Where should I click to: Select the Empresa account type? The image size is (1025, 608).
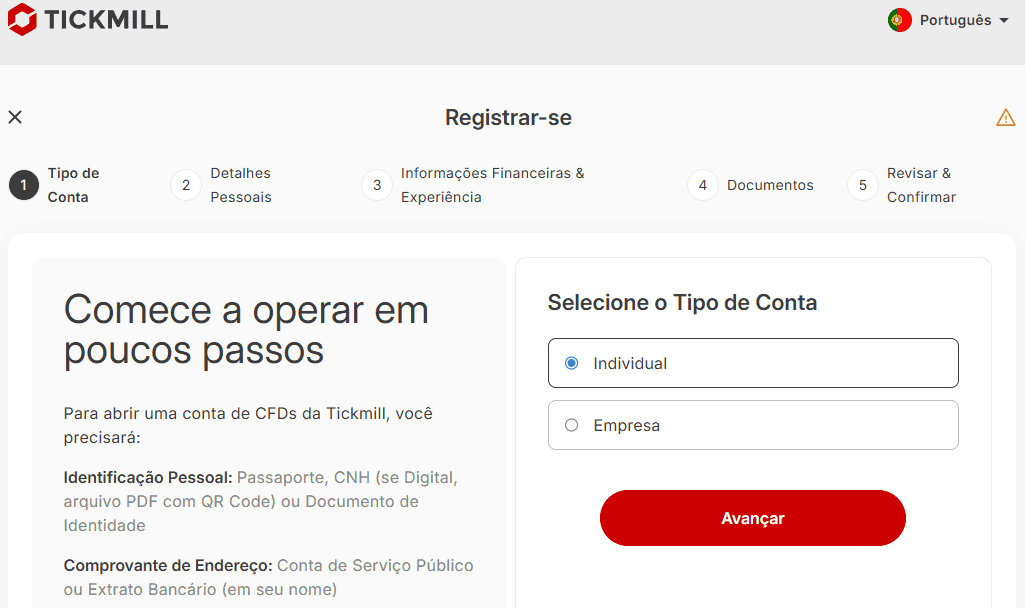click(x=752, y=425)
